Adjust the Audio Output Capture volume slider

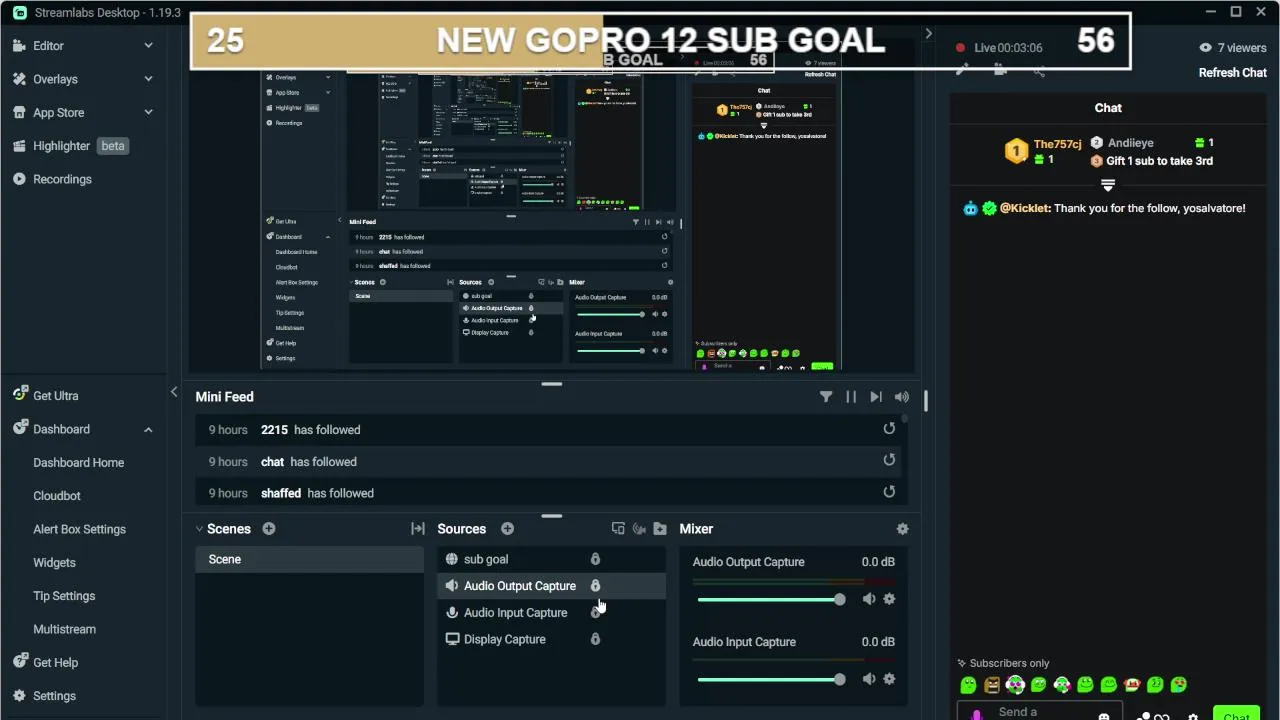pos(770,599)
